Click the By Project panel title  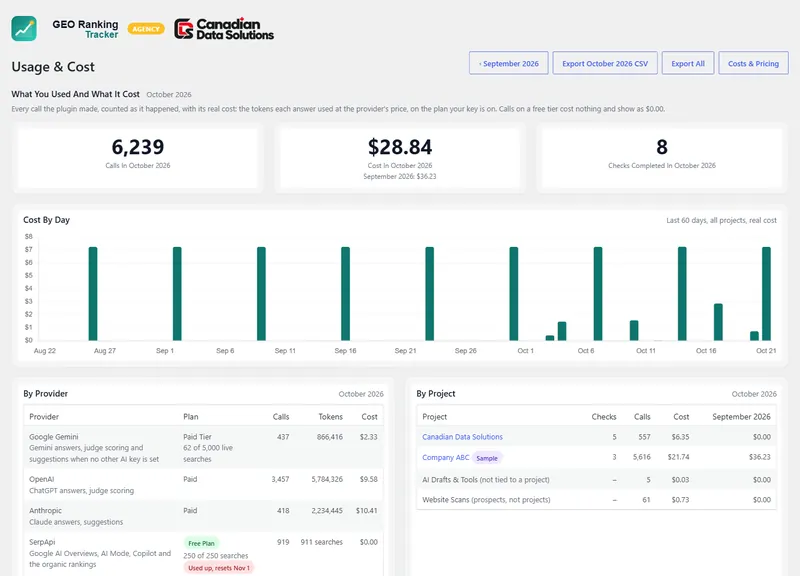pyautogui.click(x=436, y=394)
